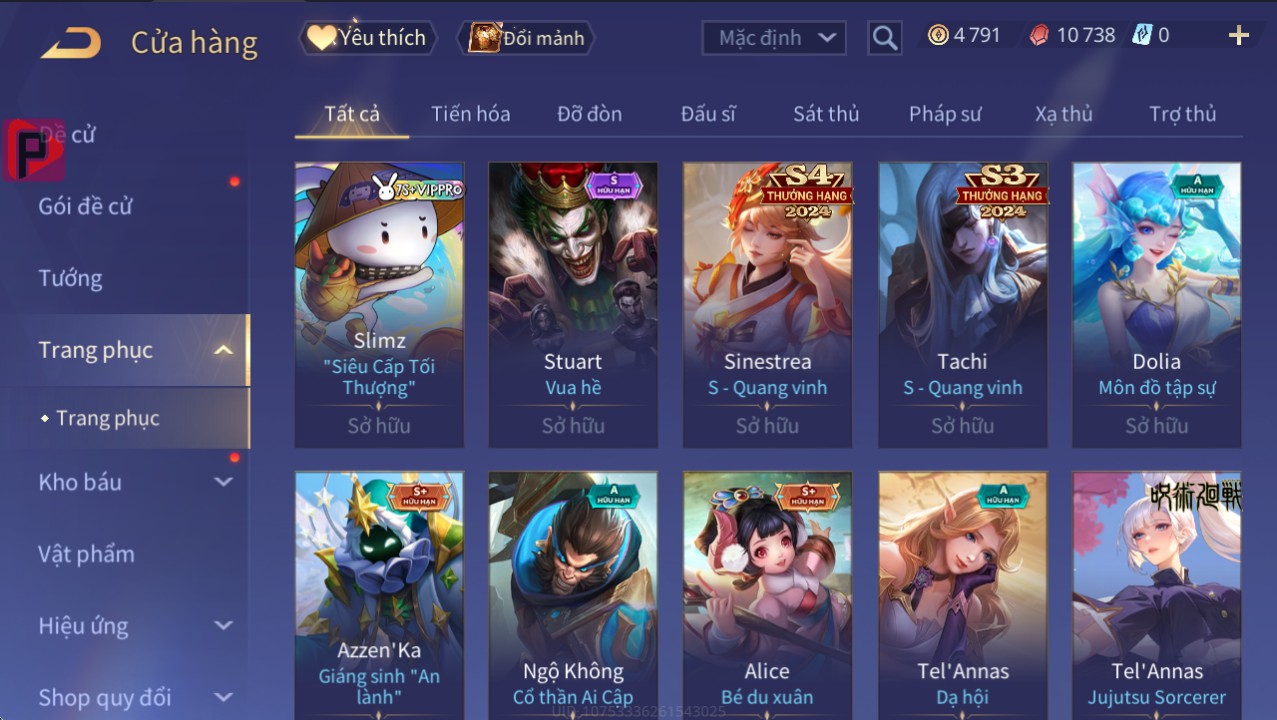This screenshot has width=1277, height=720.
Task: Tap the plus icon to add currency
Action: [x=1239, y=36]
